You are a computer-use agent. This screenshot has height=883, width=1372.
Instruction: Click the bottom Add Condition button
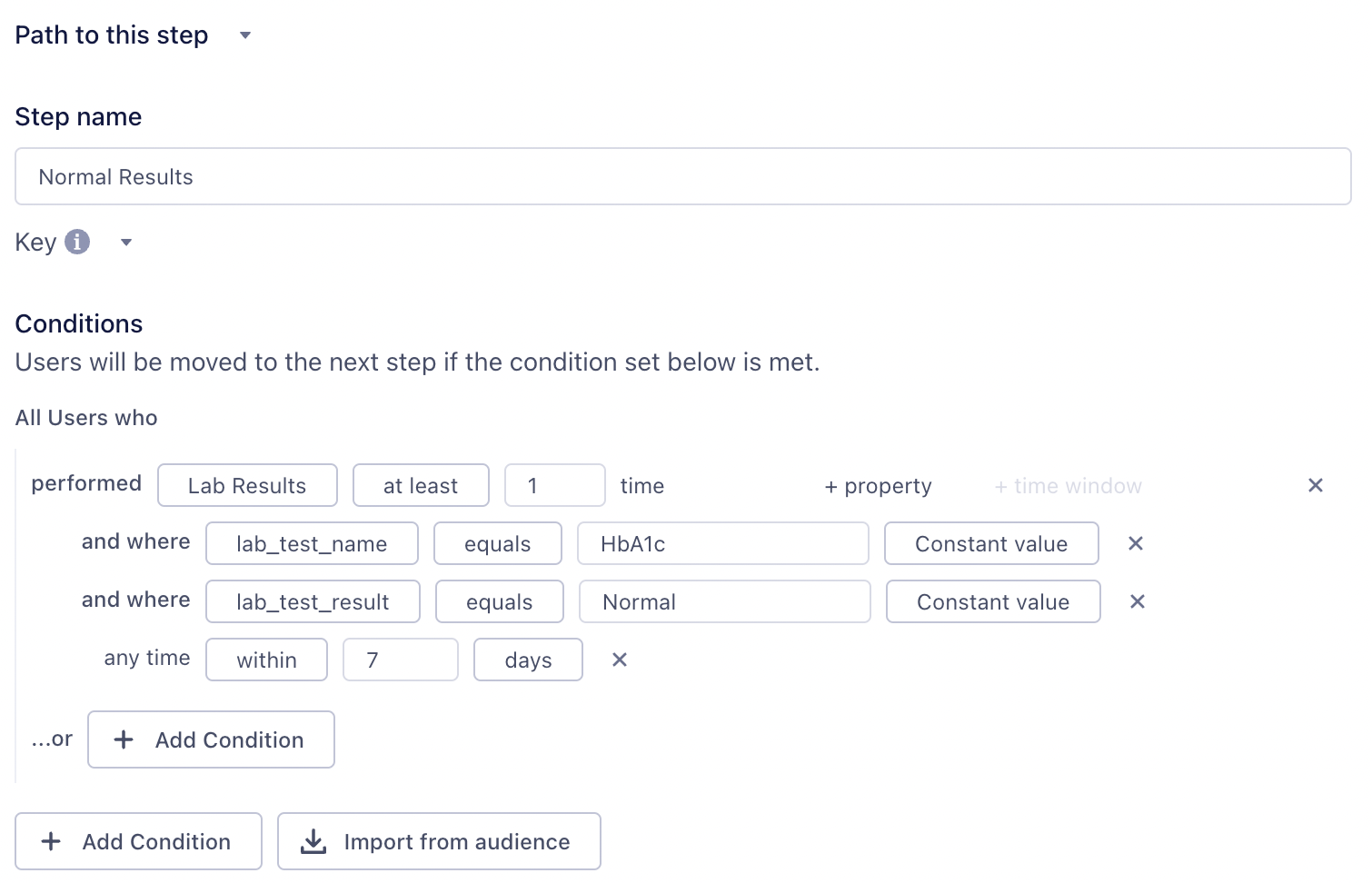pyautogui.click(x=138, y=841)
